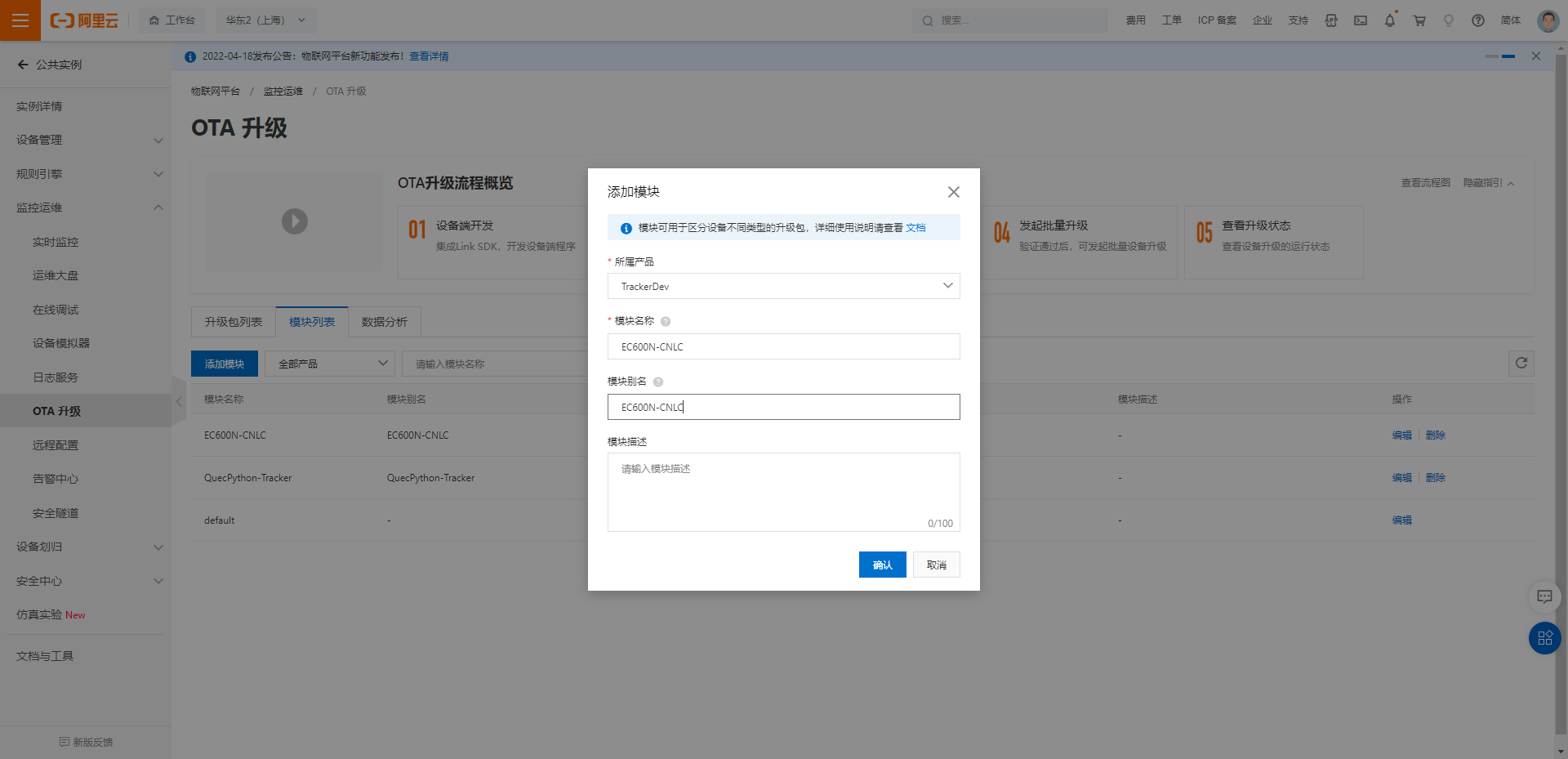Viewport: 1568px width, 759px height.
Task: Open the Cloud Shell terminal icon
Action: (x=1361, y=20)
